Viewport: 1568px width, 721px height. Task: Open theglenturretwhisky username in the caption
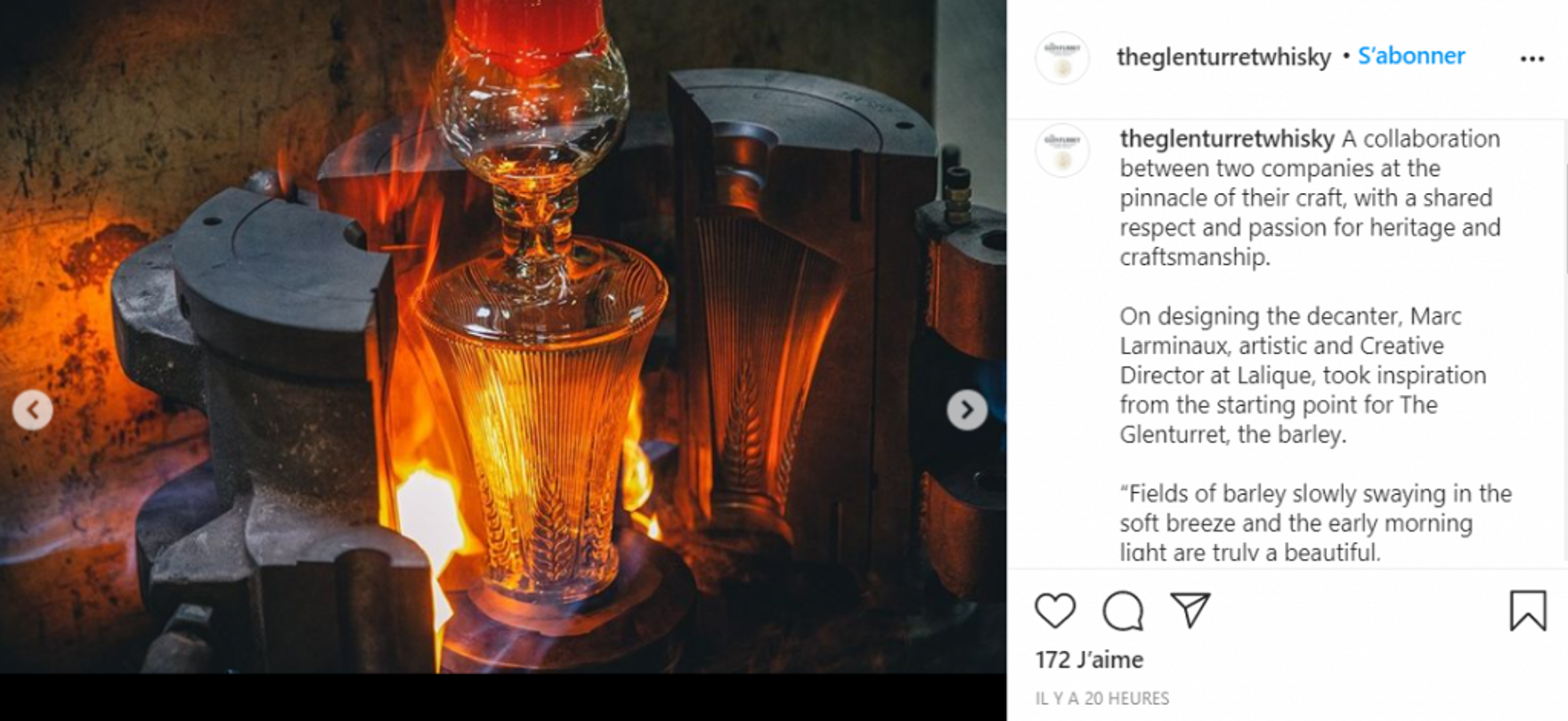pyautogui.click(x=1227, y=139)
